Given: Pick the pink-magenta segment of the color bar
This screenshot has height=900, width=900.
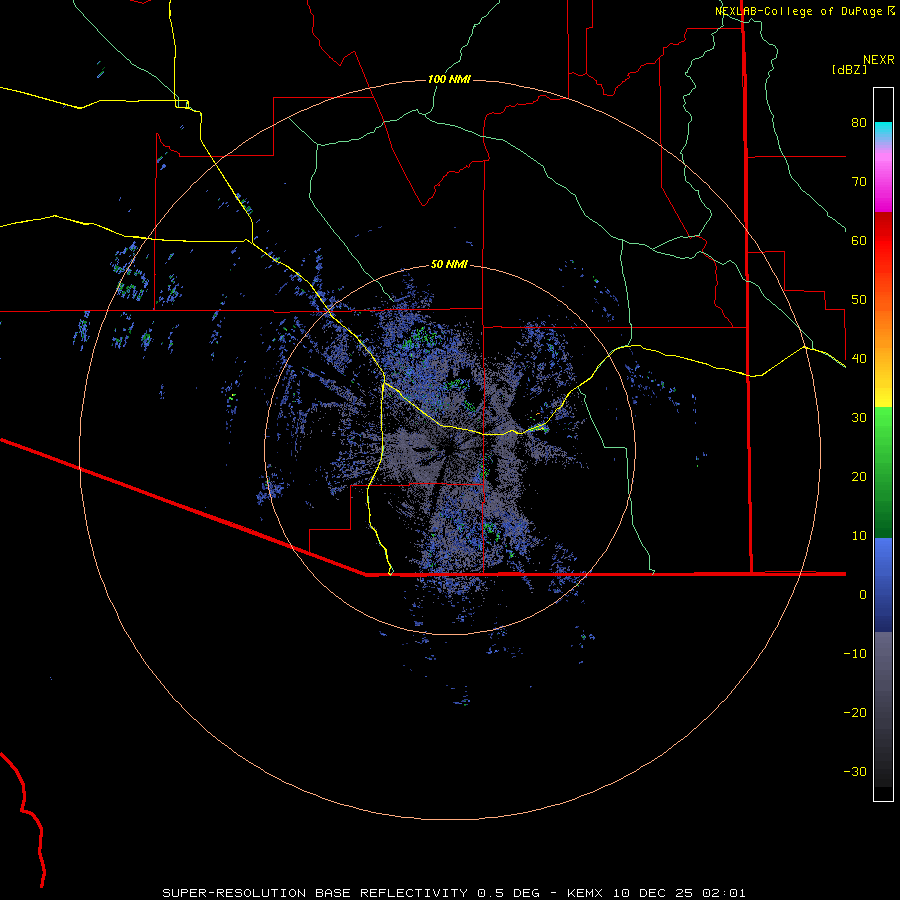Looking at the screenshot, I should tap(883, 178).
